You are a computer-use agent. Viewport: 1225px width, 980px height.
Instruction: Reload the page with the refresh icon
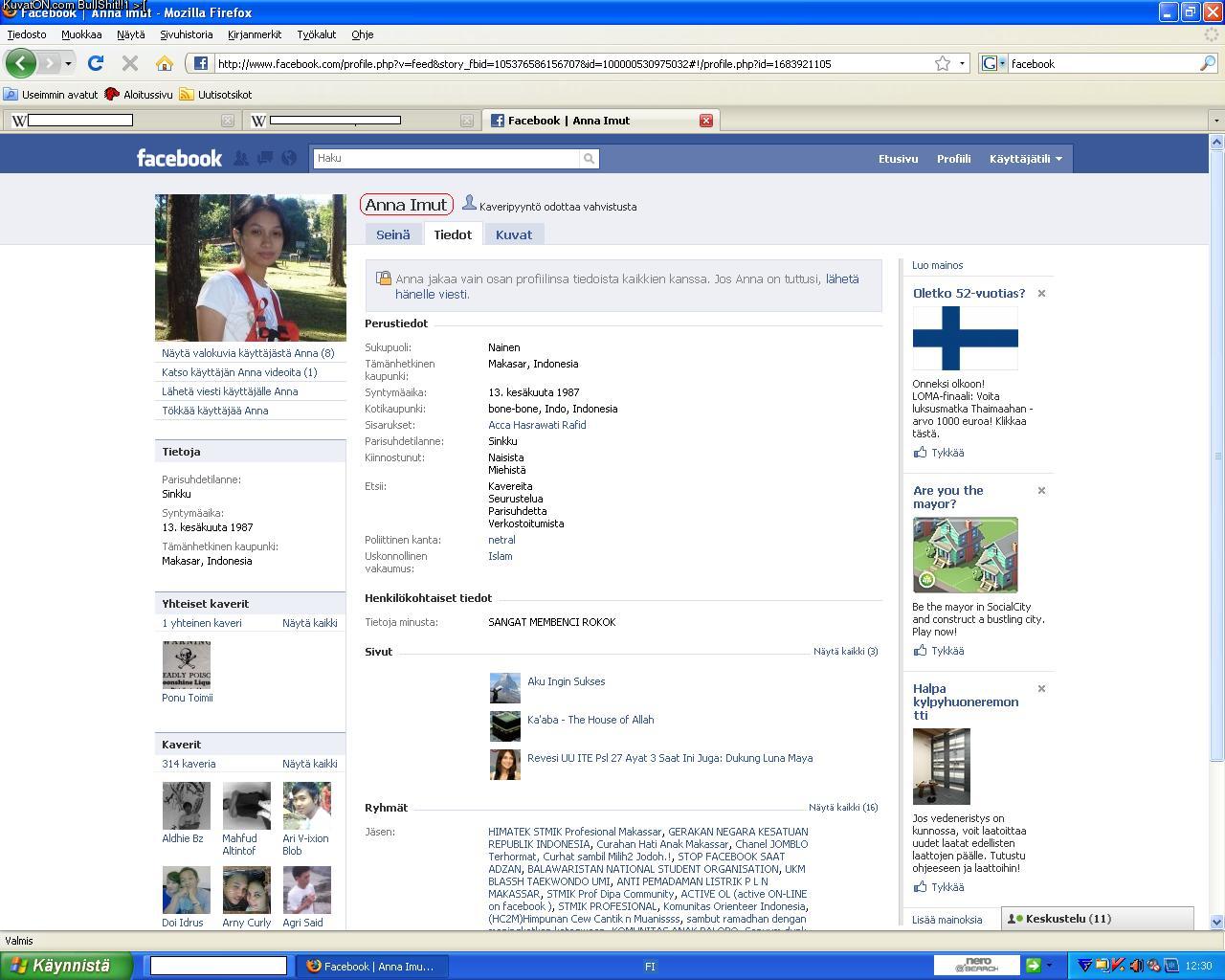pos(95,63)
